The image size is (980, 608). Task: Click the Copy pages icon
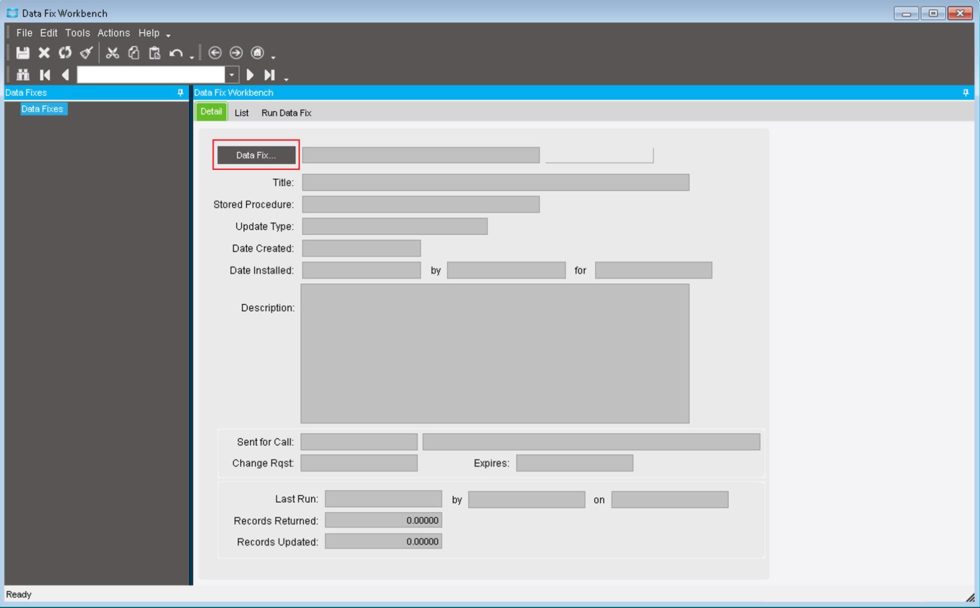coord(134,53)
